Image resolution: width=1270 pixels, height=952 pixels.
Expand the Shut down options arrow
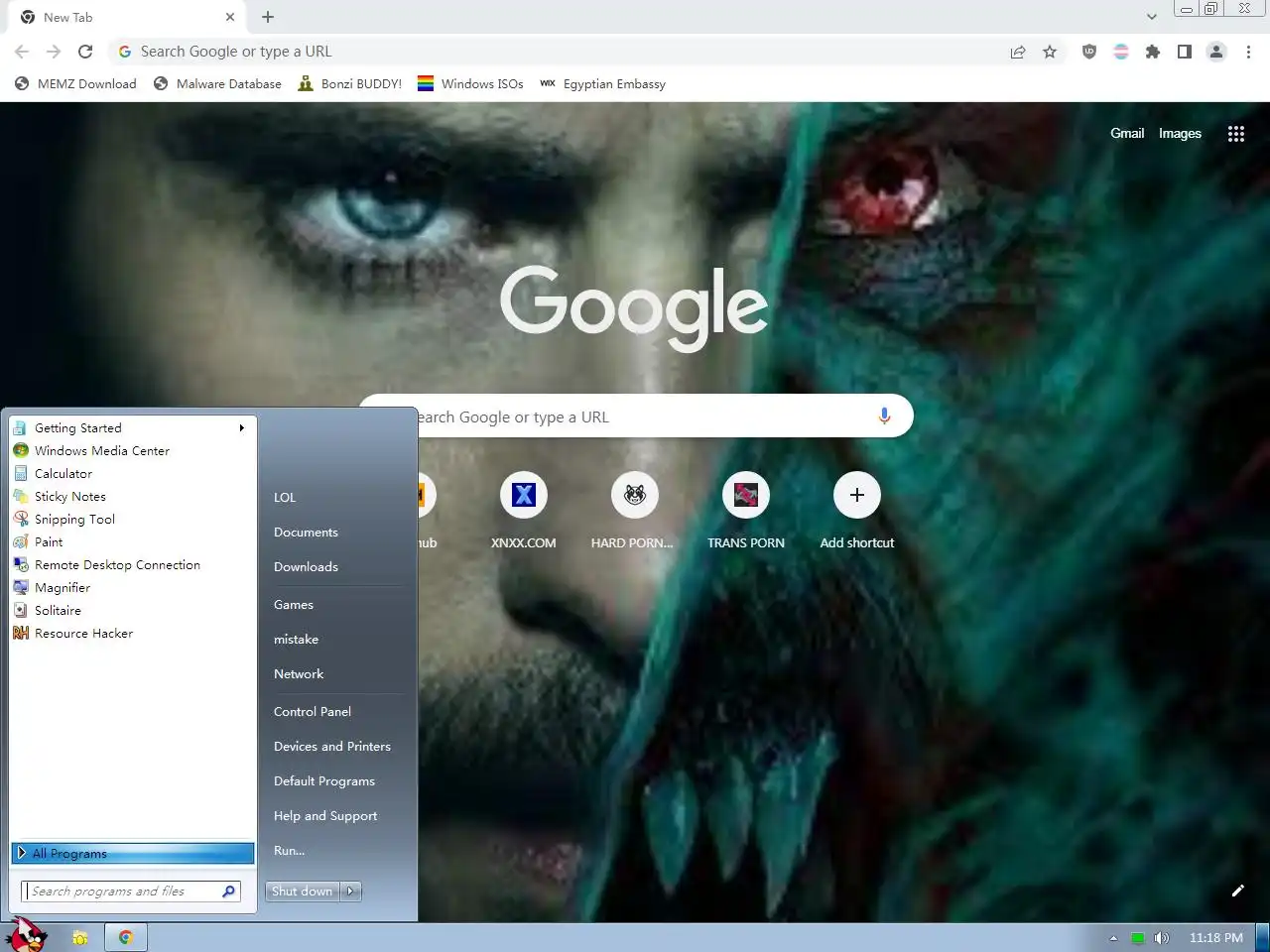350,892
